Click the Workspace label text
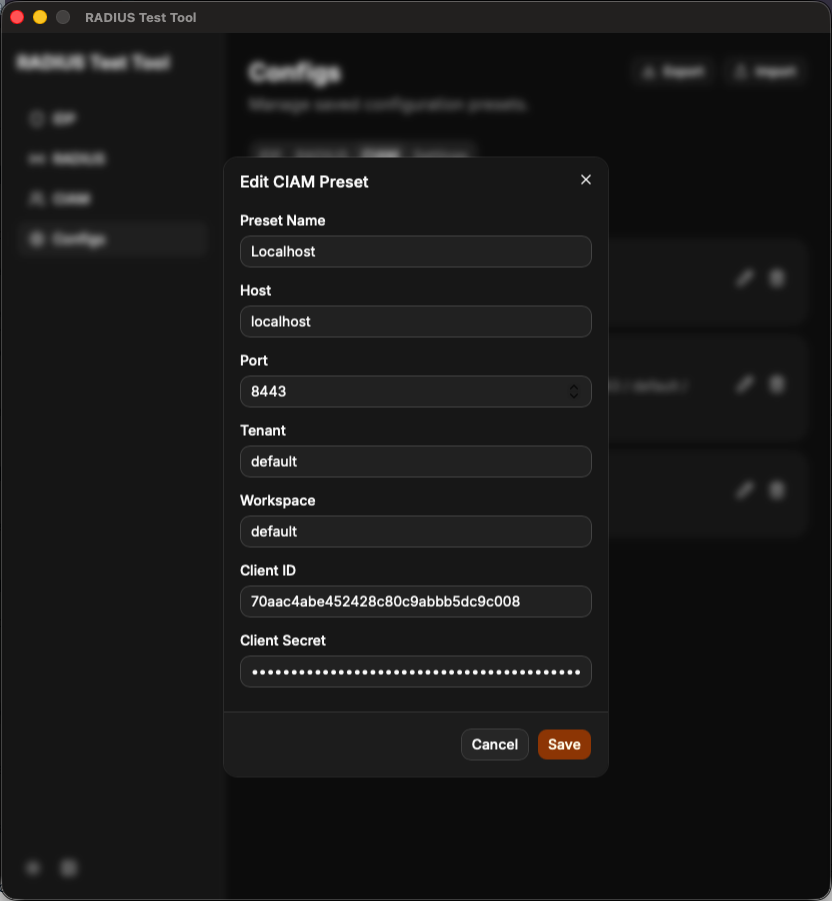The height and width of the screenshot is (901, 832). pyautogui.click(x=278, y=500)
